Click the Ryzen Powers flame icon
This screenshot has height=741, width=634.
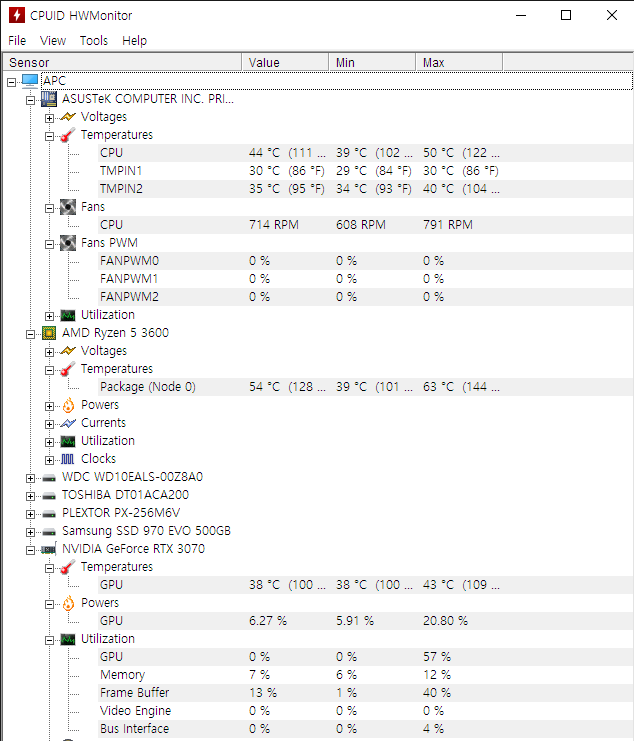pos(69,405)
